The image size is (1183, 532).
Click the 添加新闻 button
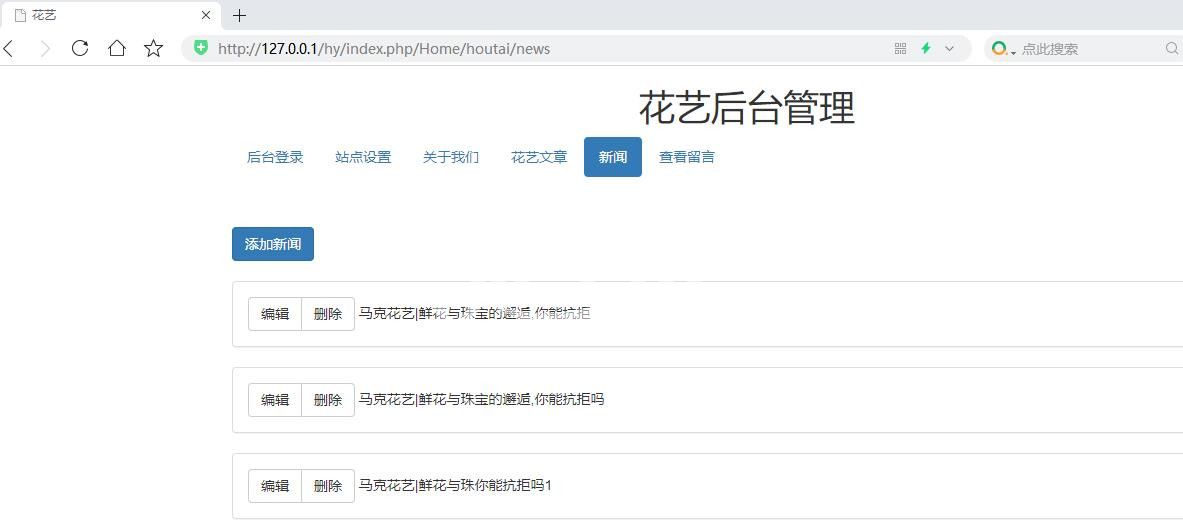click(x=273, y=244)
